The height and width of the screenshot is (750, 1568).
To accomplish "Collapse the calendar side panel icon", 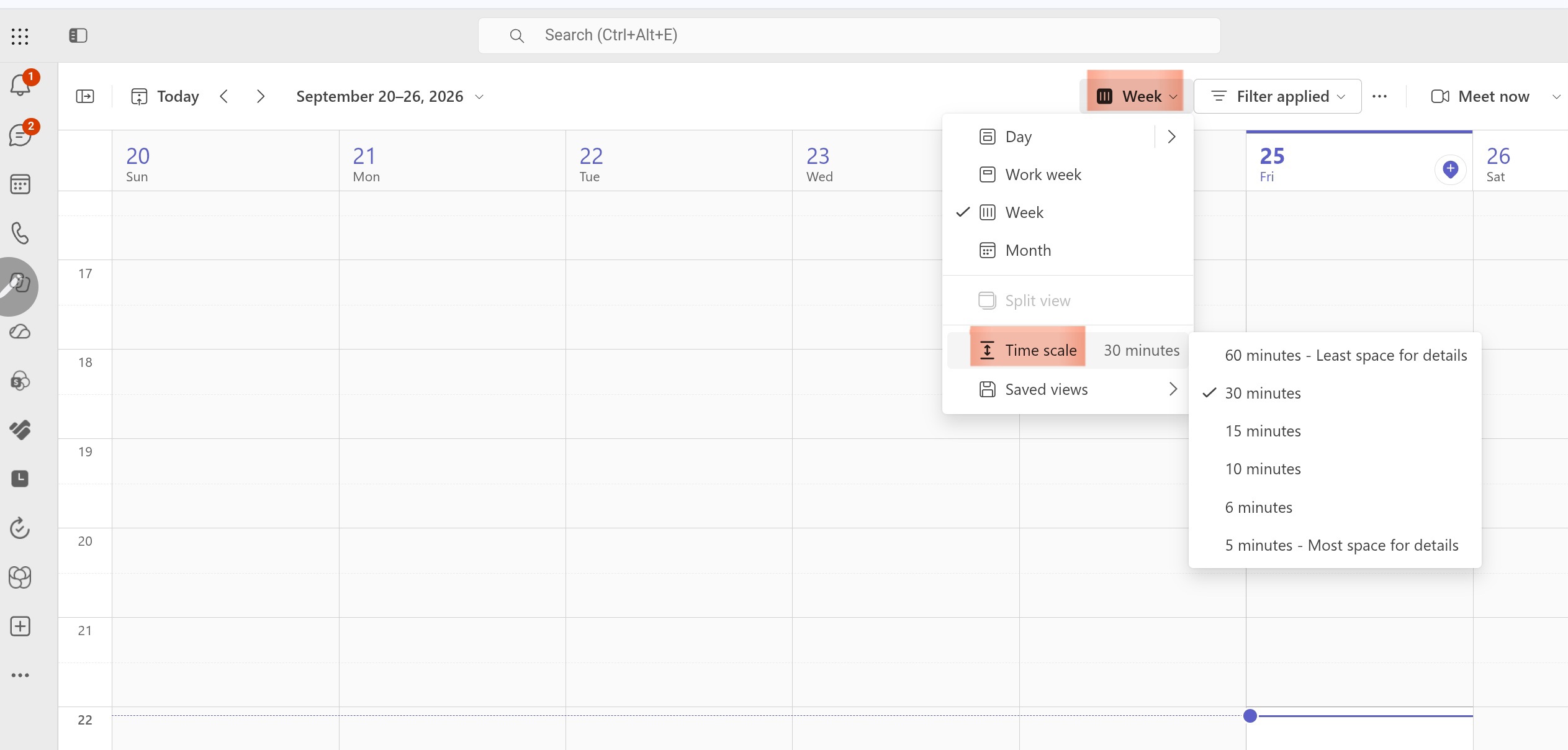I will (x=85, y=96).
